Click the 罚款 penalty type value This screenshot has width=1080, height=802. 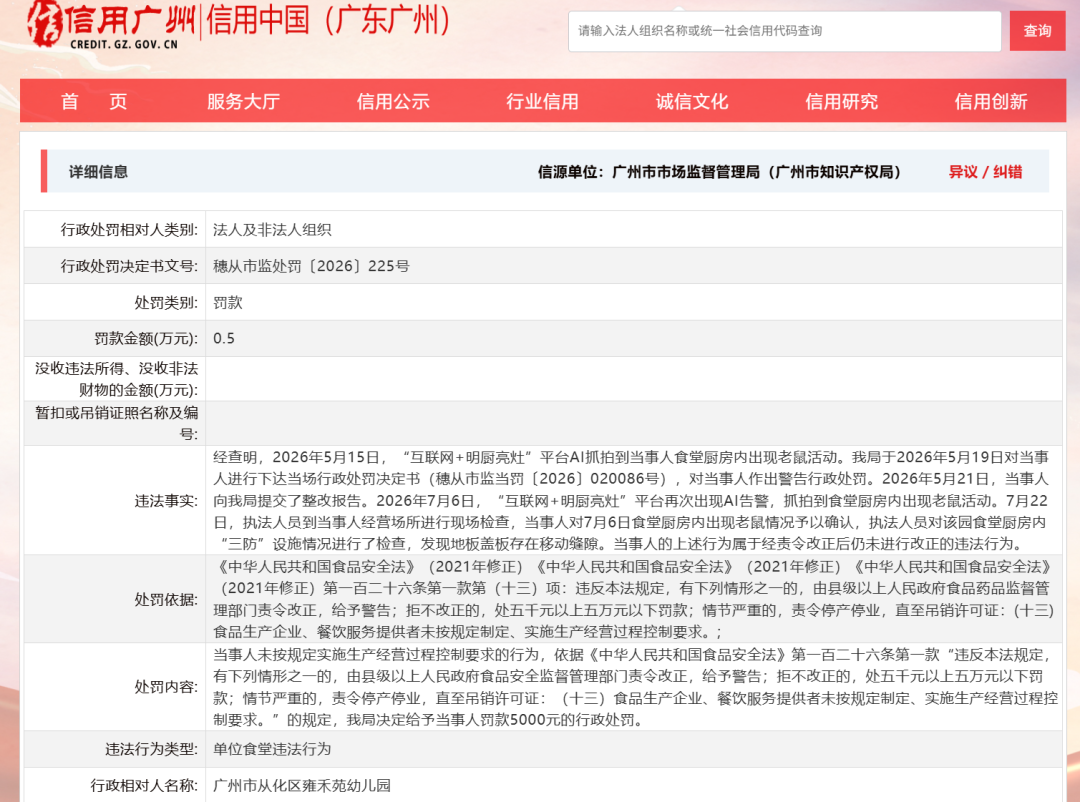[x=227, y=302]
